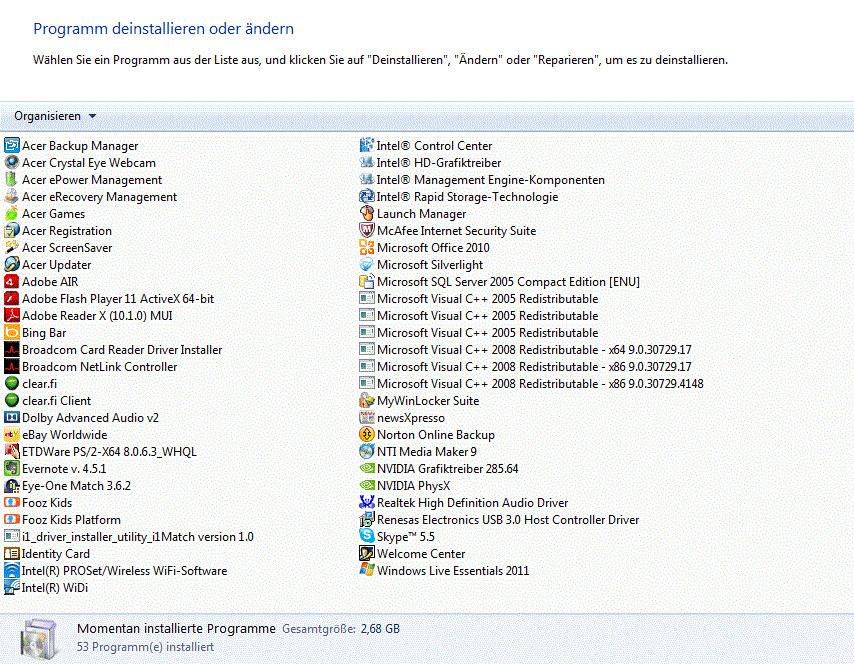Viewport: 854px width, 664px height.
Task: Click the "Momentan installierte Programme" status text
Action: pyautogui.click(x=176, y=629)
